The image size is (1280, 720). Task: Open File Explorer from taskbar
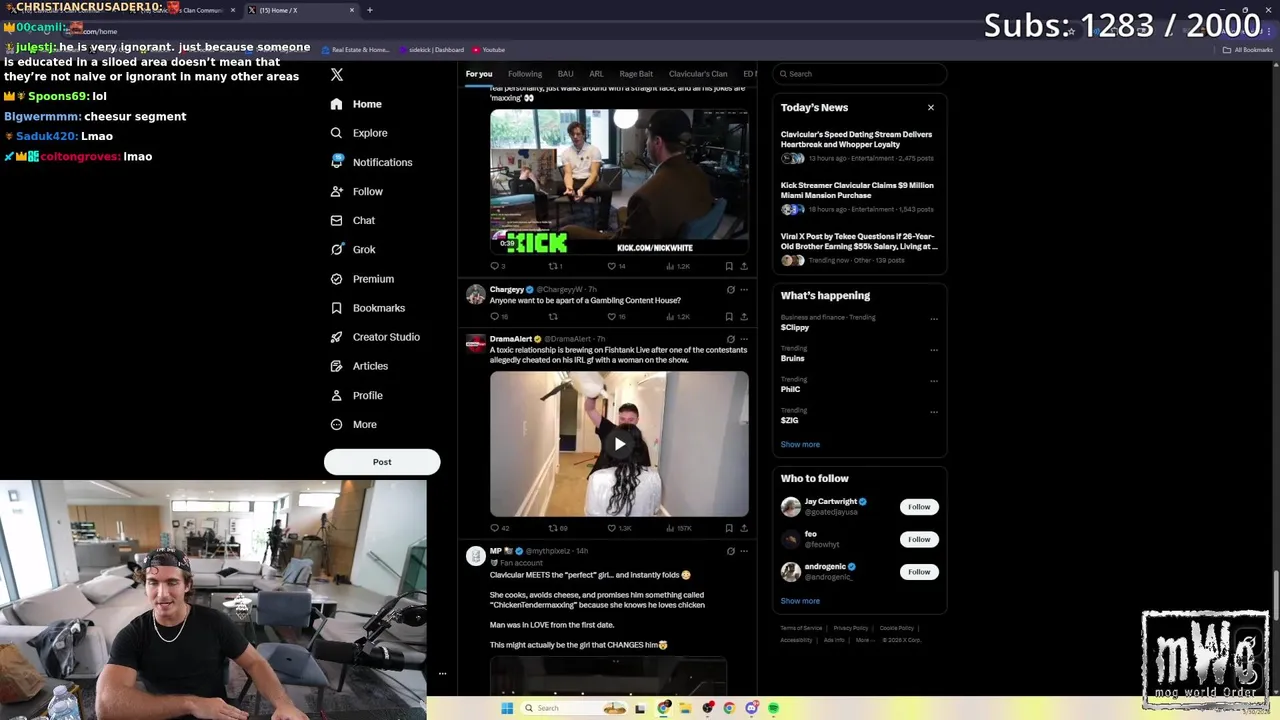point(685,708)
